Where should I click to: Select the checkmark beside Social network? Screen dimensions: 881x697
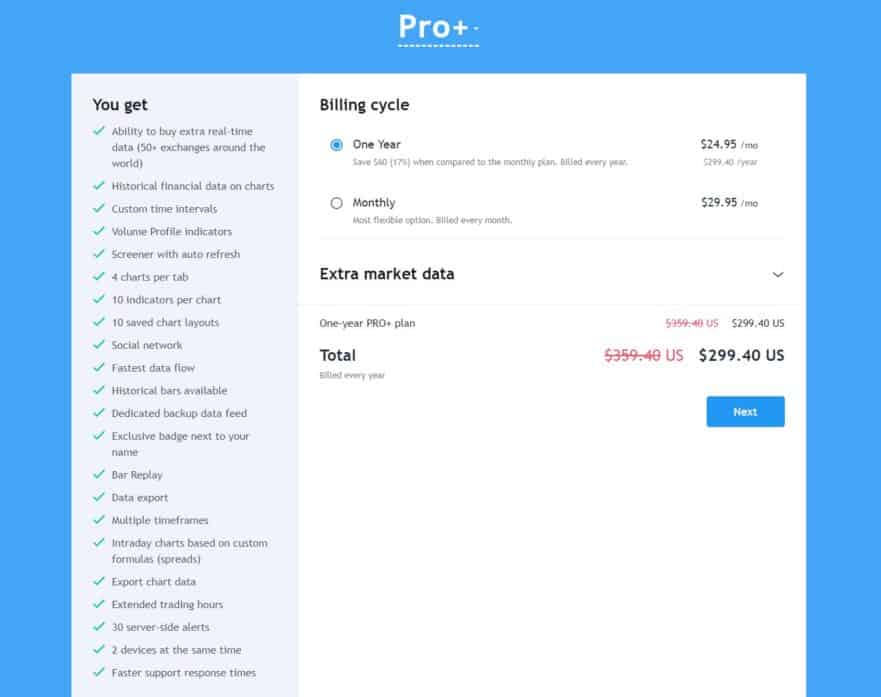click(99, 345)
